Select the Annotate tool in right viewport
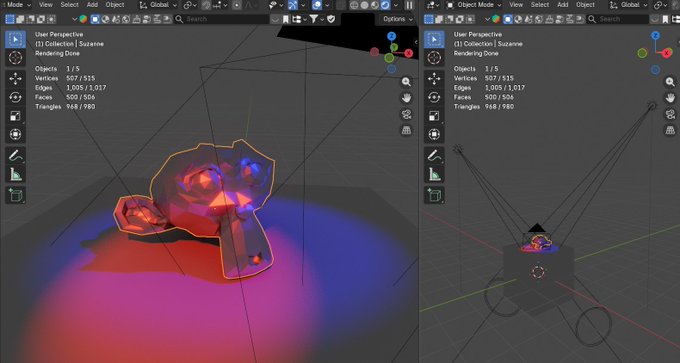 [x=434, y=155]
